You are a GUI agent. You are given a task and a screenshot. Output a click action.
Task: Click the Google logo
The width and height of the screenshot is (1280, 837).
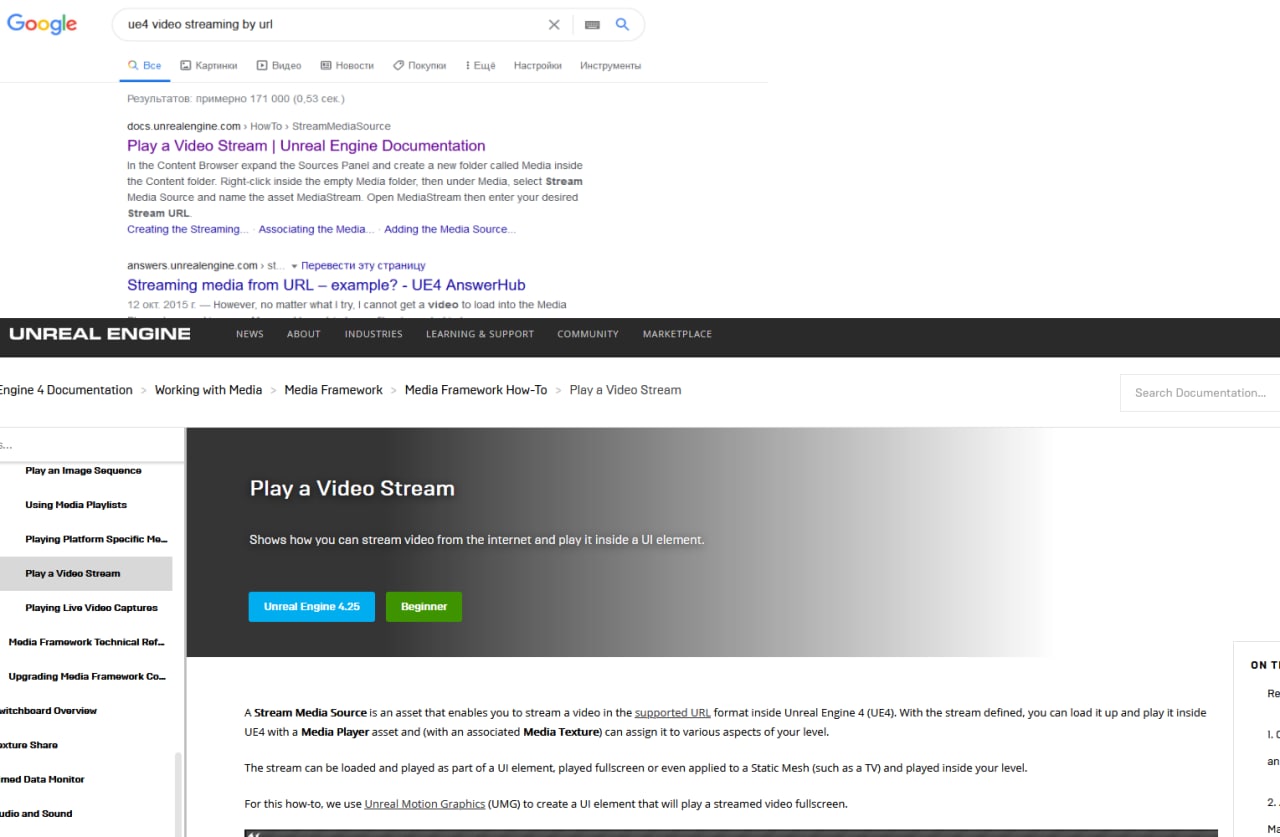tap(42, 24)
